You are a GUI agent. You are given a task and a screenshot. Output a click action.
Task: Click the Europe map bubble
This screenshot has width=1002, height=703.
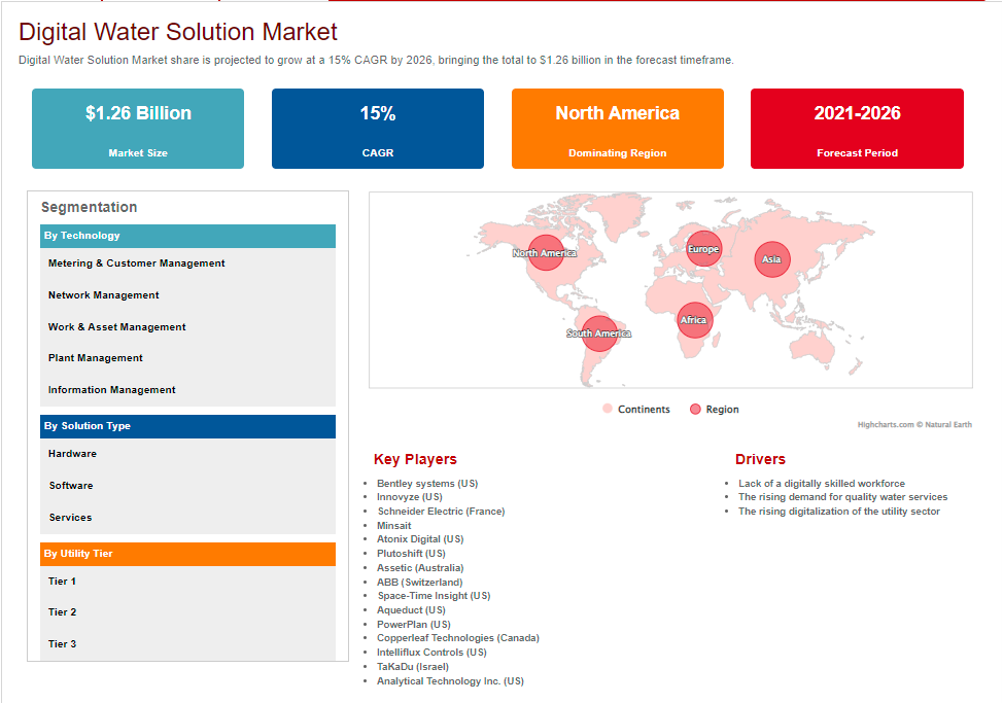tap(704, 249)
